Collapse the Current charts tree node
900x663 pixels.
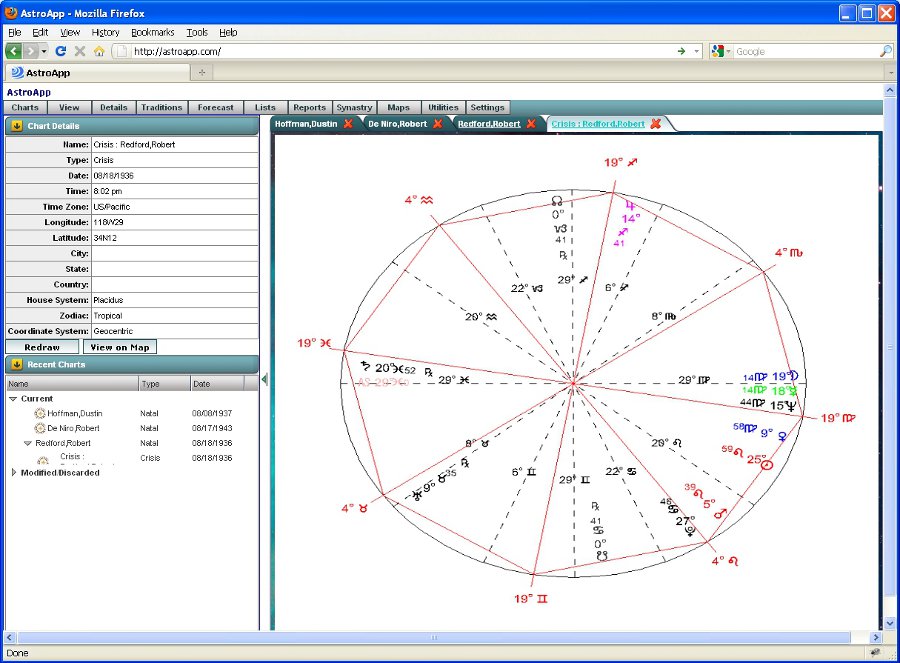click(11, 398)
